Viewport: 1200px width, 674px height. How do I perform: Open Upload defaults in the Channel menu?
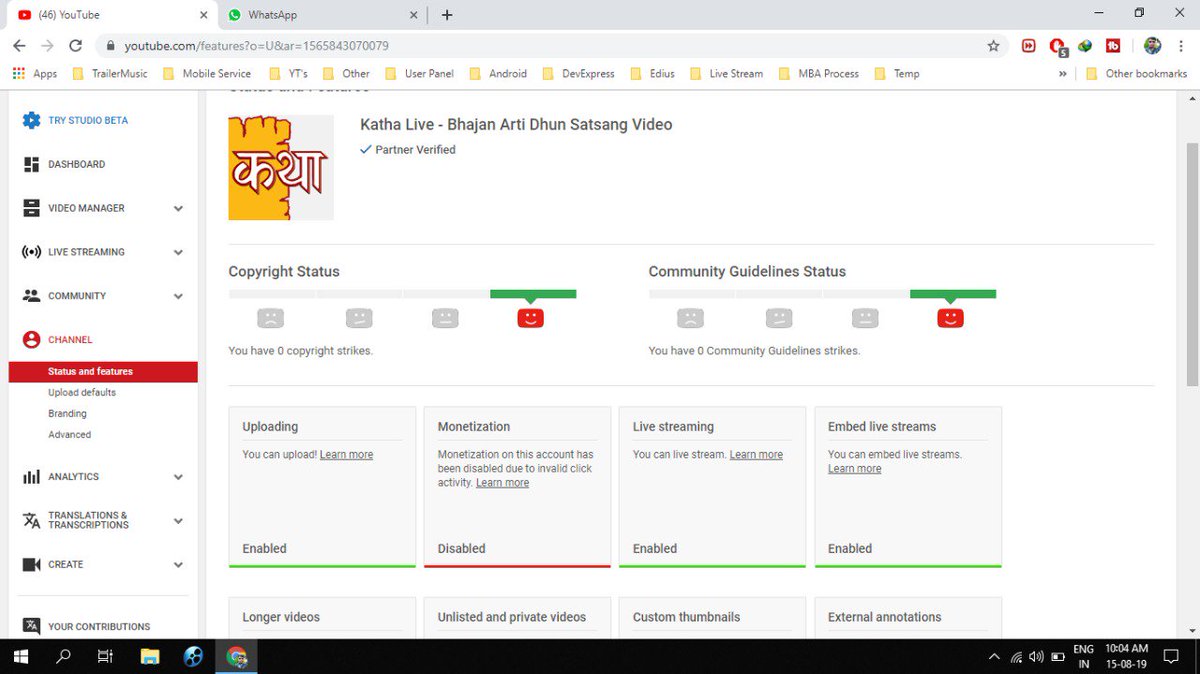(82, 393)
